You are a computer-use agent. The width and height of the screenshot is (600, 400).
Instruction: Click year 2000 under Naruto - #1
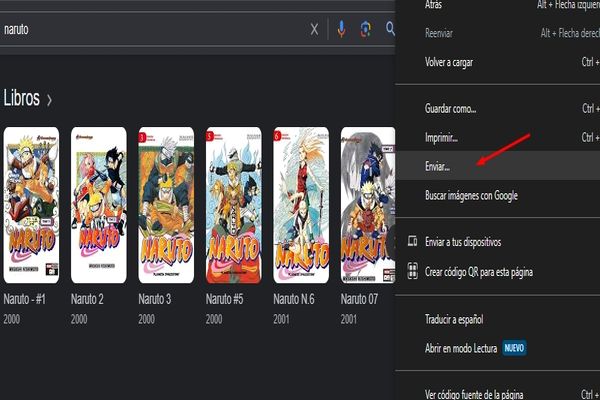click(x=12, y=319)
